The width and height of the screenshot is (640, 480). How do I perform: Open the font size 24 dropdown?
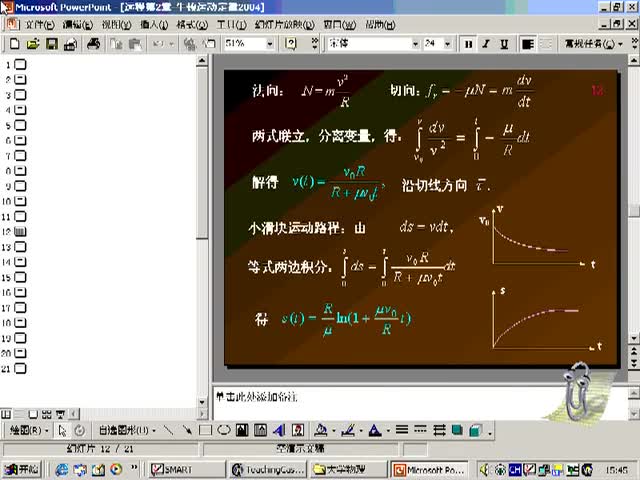tap(448, 44)
